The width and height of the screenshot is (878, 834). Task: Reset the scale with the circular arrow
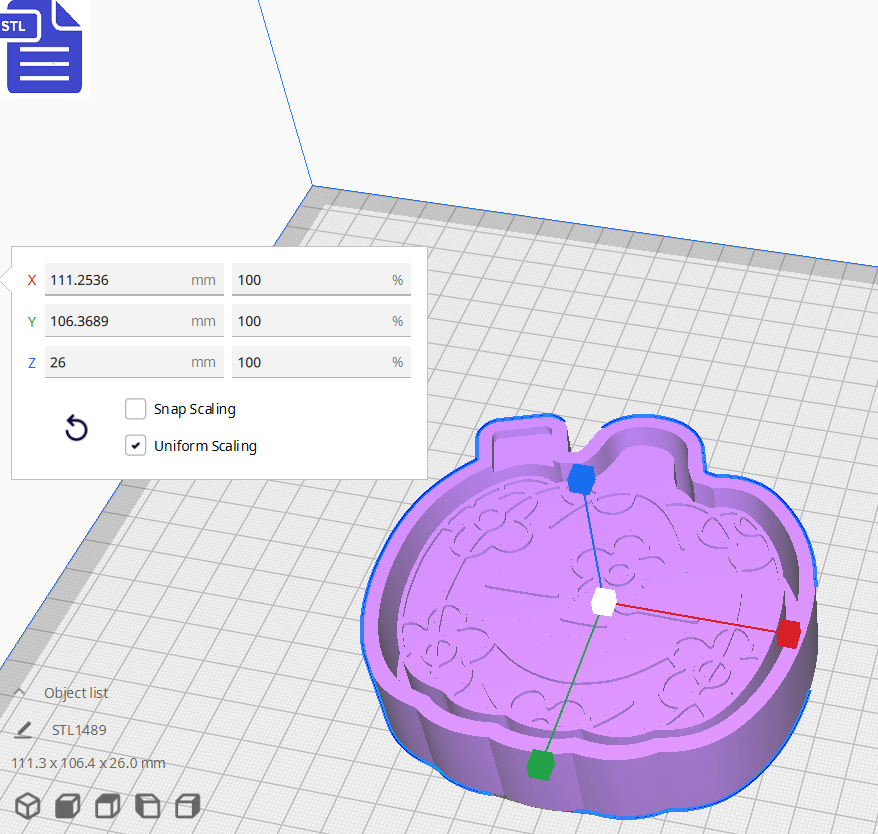76,428
